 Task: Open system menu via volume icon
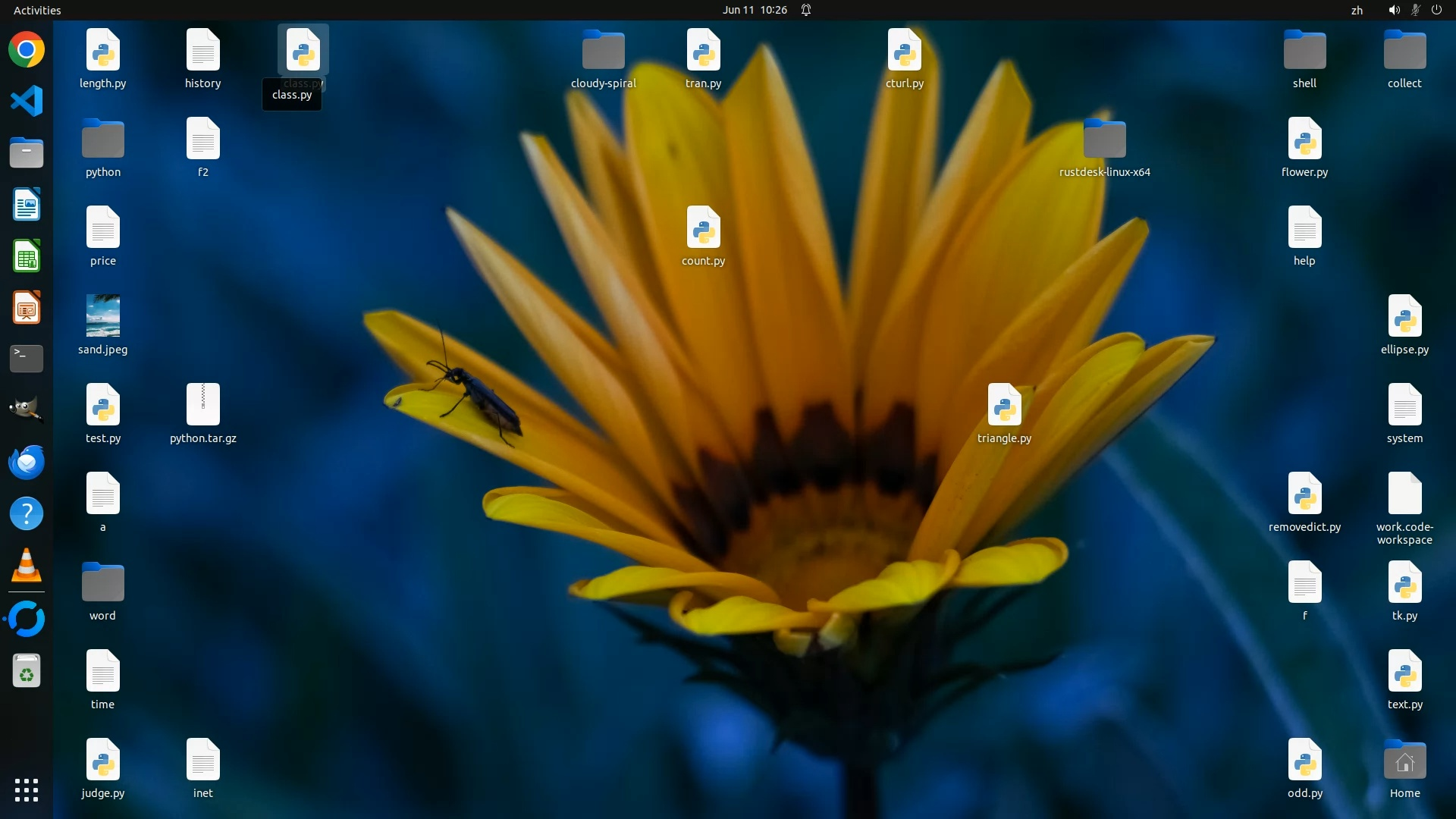click(x=1394, y=10)
